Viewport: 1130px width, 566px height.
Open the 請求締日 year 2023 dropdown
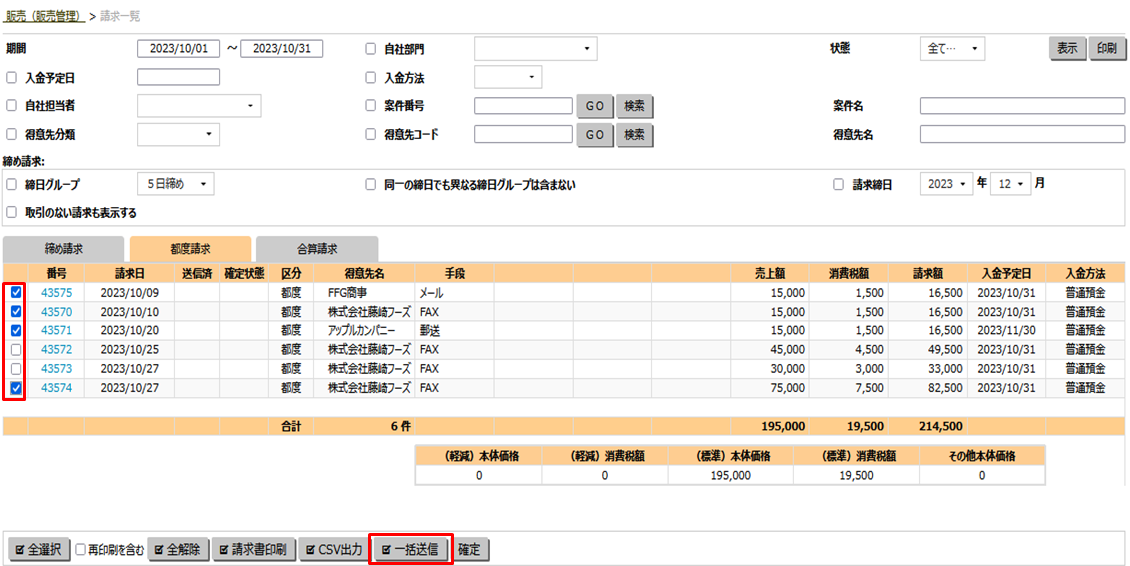pos(947,185)
